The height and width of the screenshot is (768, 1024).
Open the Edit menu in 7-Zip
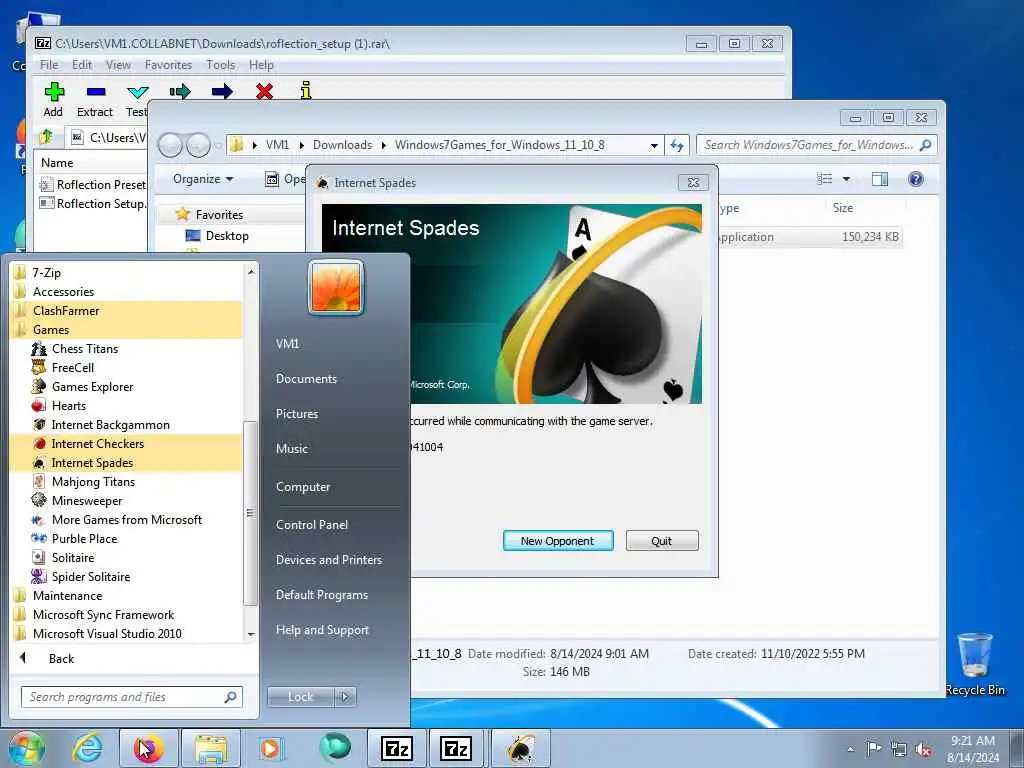coord(82,65)
